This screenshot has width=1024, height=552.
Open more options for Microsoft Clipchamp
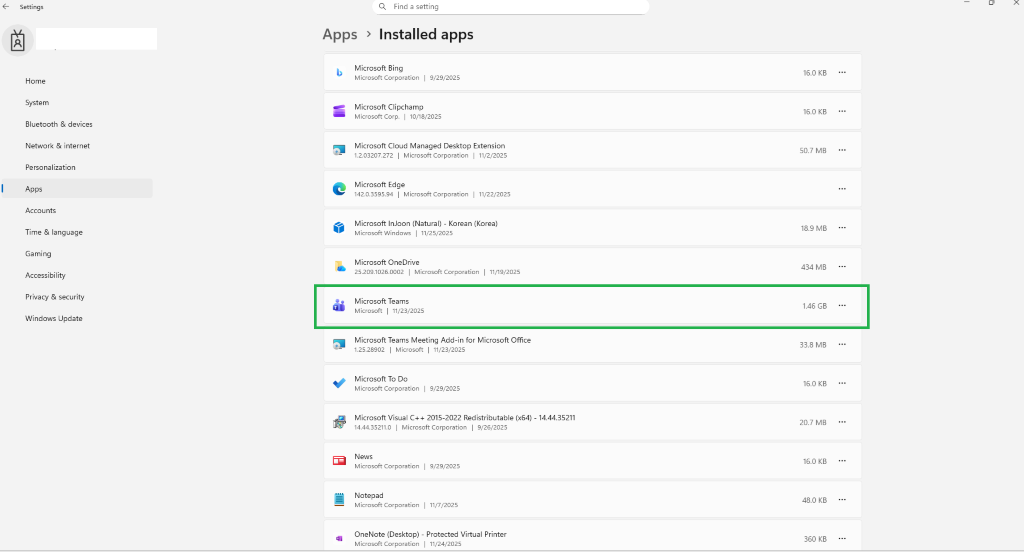(x=842, y=111)
